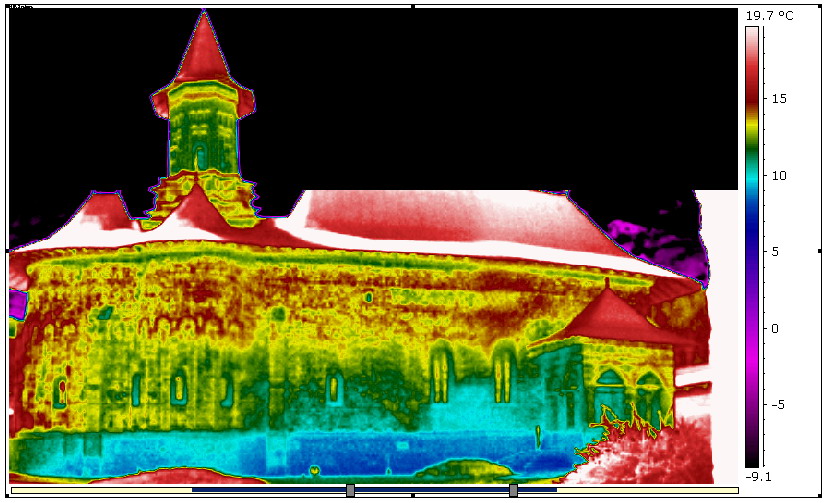Click the empty slider track left of blue span

pyautogui.click(x=100, y=490)
